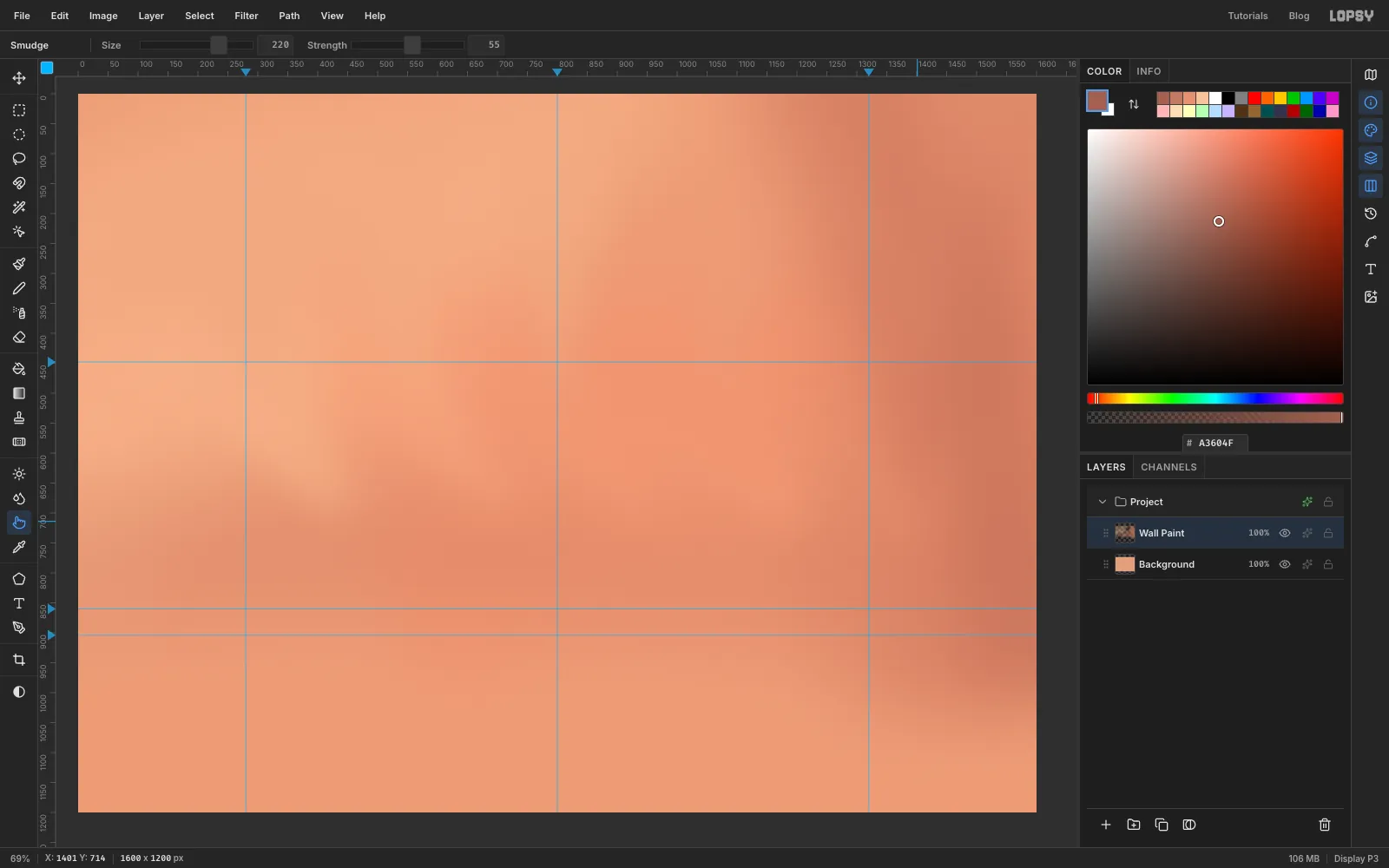The width and height of the screenshot is (1389, 868).
Task: Delete layer with the trash icon
Action: pyautogui.click(x=1325, y=825)
